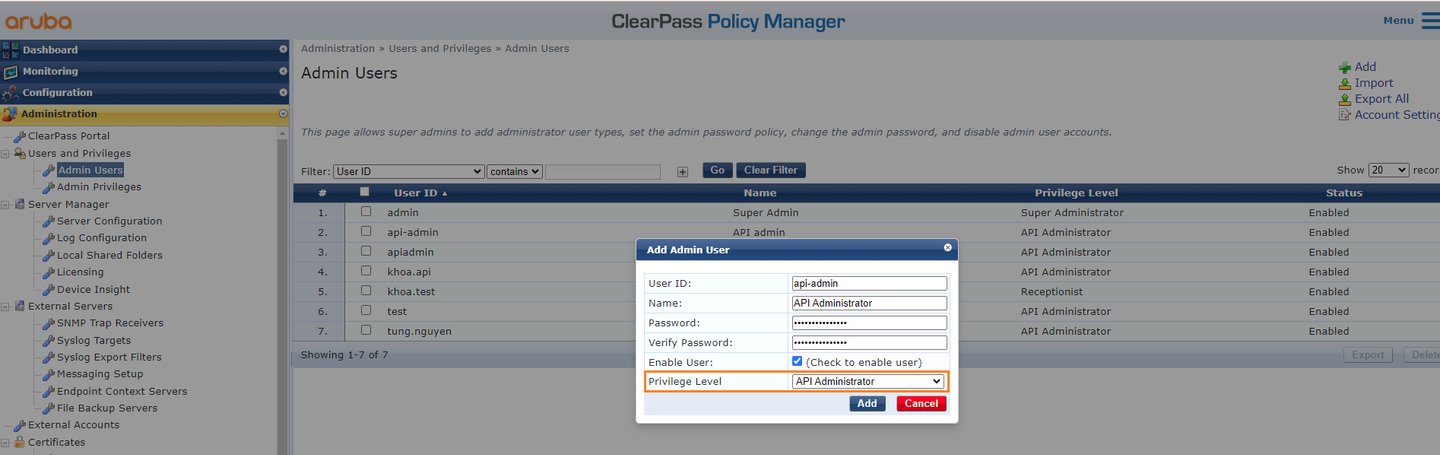1440x455 pixels.
Task: Click the wrench icon beside Syslog Targets
Action: tap(48, 341)
